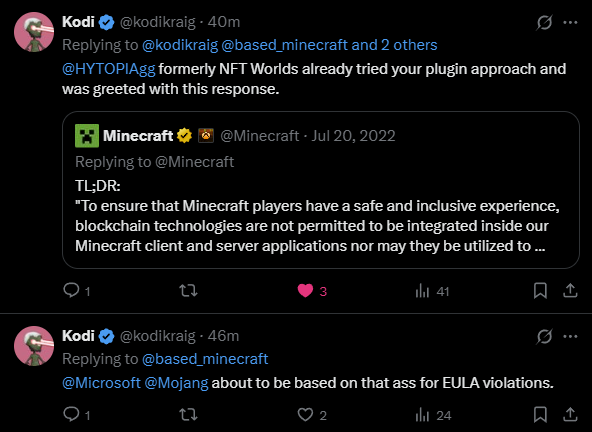View analytics showing 24 views
Viewport: 592px width, 432px height.
click(433, 415)
